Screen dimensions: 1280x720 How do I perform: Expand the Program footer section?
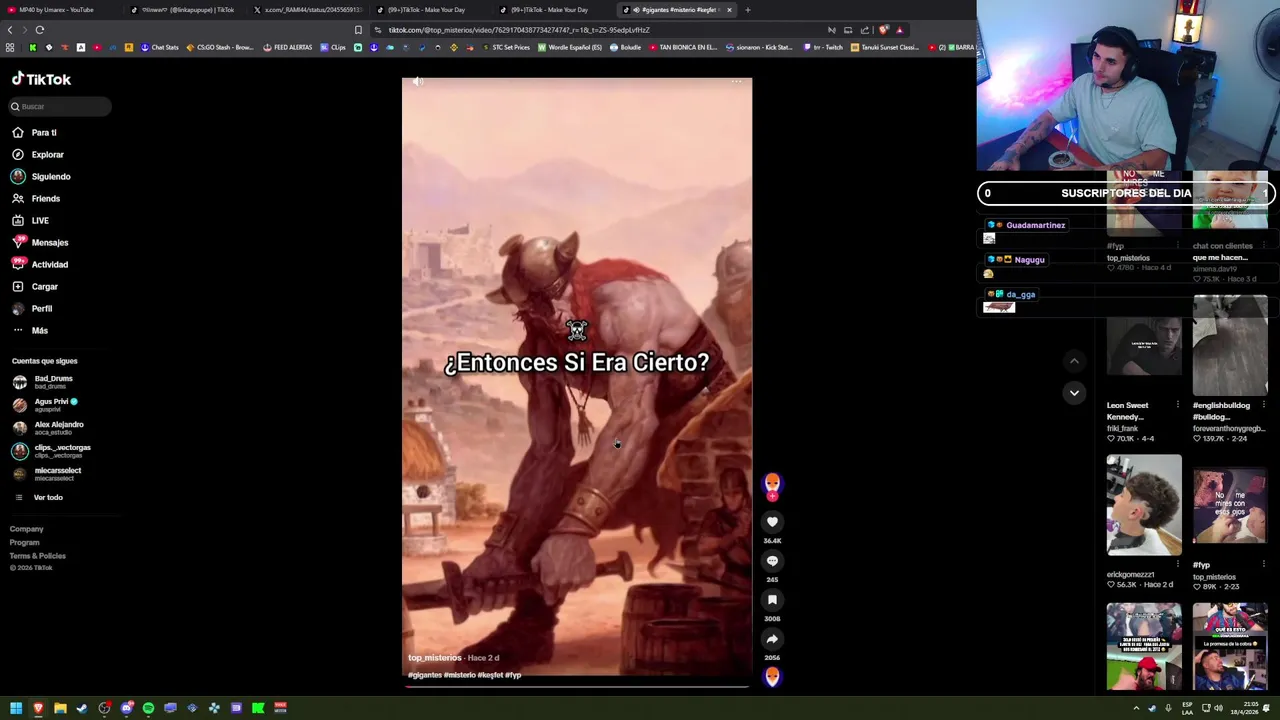click(x=25, y=542)
